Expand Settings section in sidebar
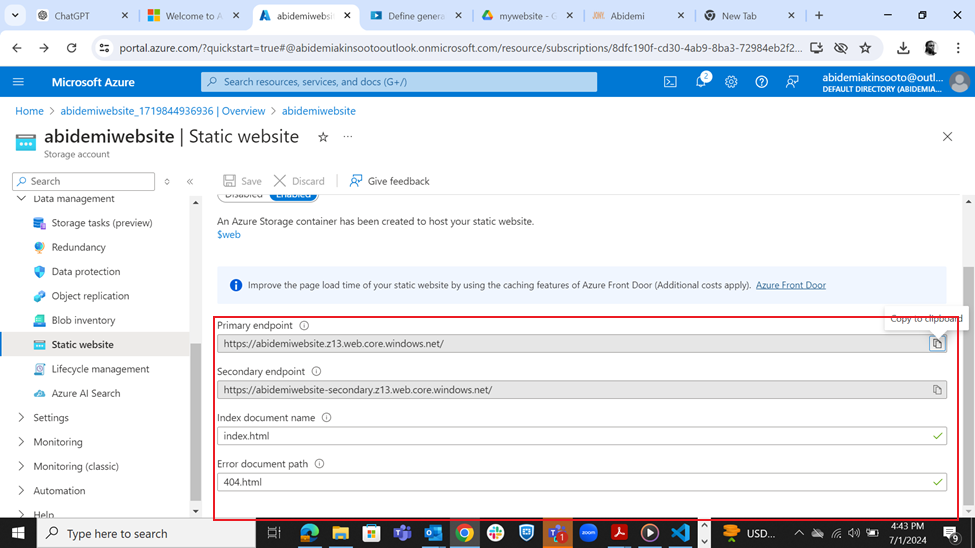Screen dimensions: 975x548 tap(21, 417)
